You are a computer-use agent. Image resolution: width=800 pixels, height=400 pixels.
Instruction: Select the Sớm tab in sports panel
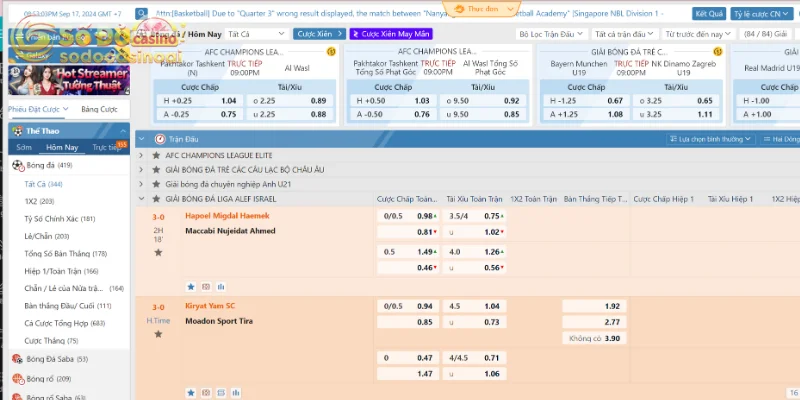pos(23,147)
